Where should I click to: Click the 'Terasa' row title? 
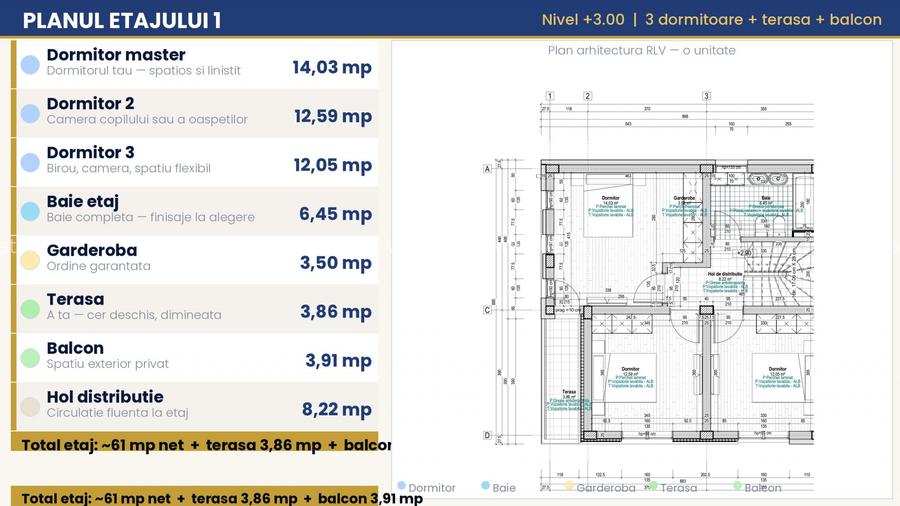pyautogui.click(x=75, y=299)
